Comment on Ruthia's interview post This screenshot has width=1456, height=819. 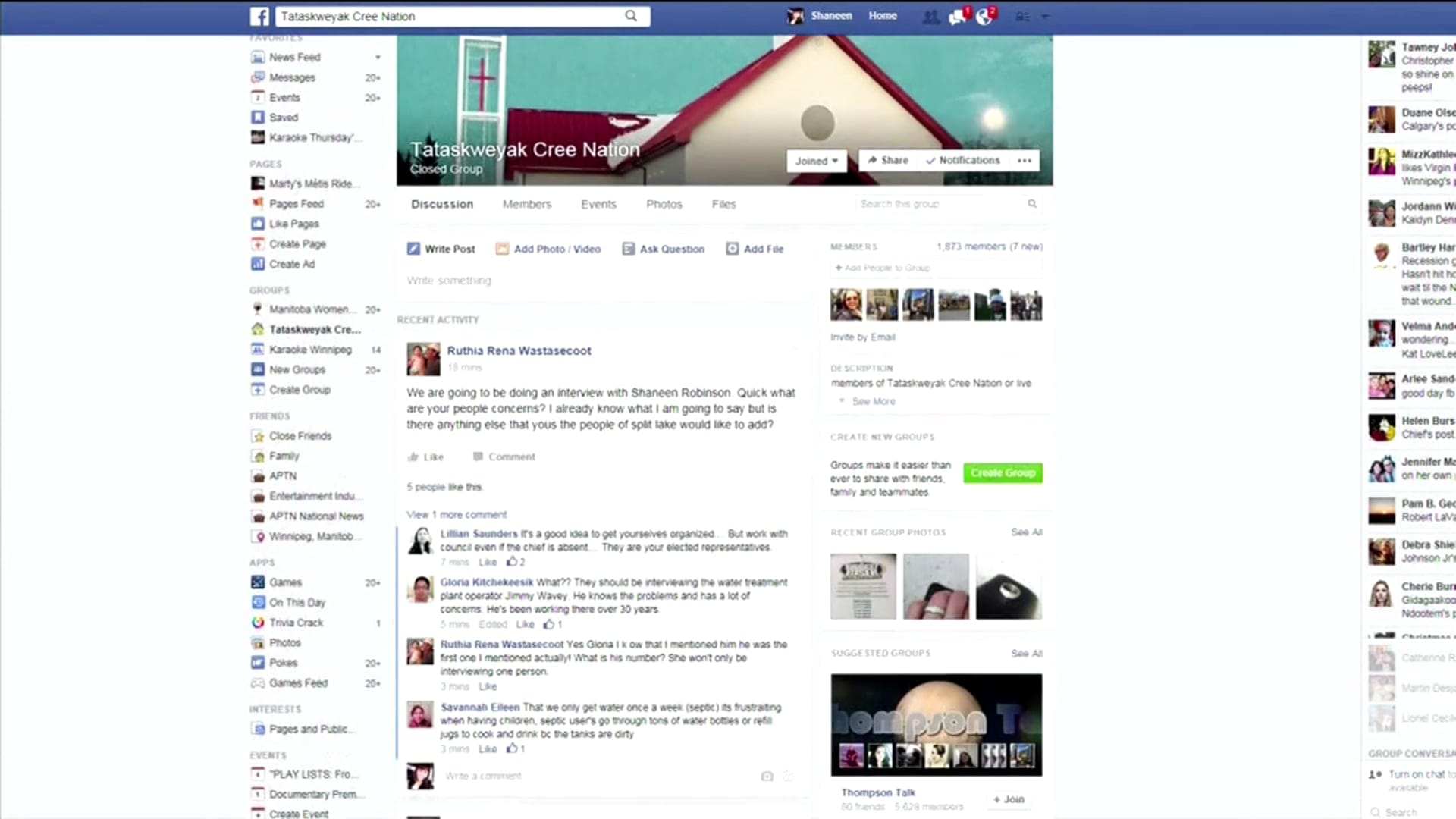[x=504, y=457]
